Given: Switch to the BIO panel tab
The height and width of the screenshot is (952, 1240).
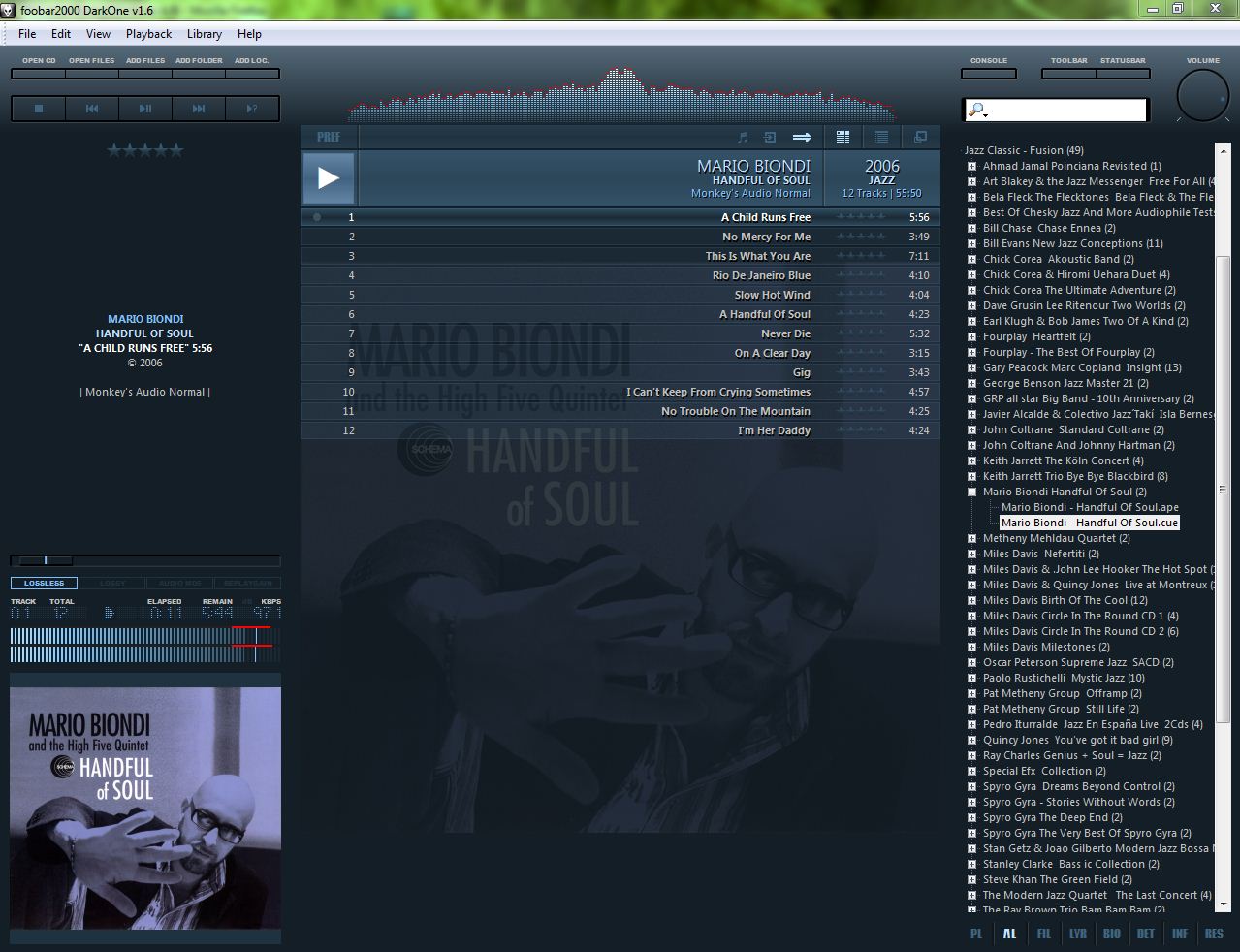Looking at the screenshot, I should tap(1112, 934).
